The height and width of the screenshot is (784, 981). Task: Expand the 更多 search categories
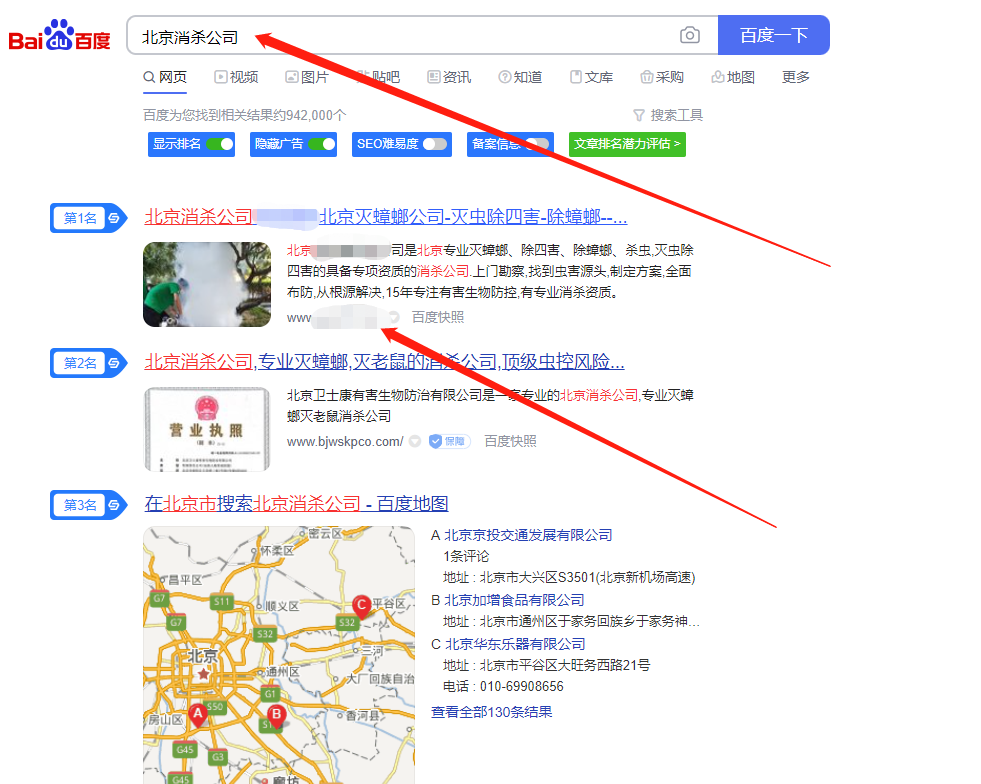pyautogui.click(x=796, y=77)
